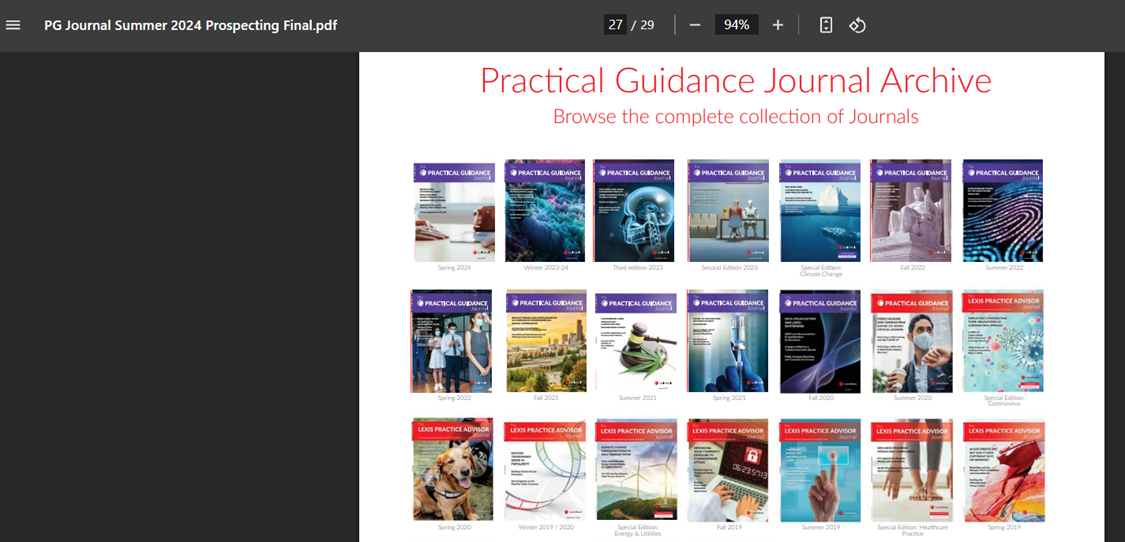Click the Fall 2021 caption

[x=545, y=397]
